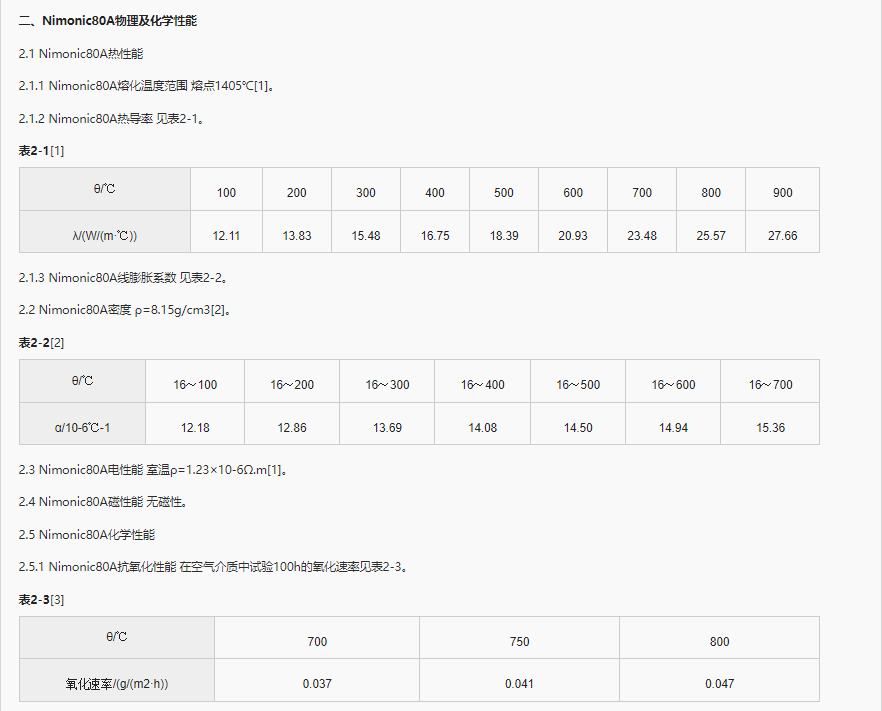Viewport: 882px width, 711px height.
Task: Select the θ/℃ header cell in 表2-1
Action: coord(104,188)
